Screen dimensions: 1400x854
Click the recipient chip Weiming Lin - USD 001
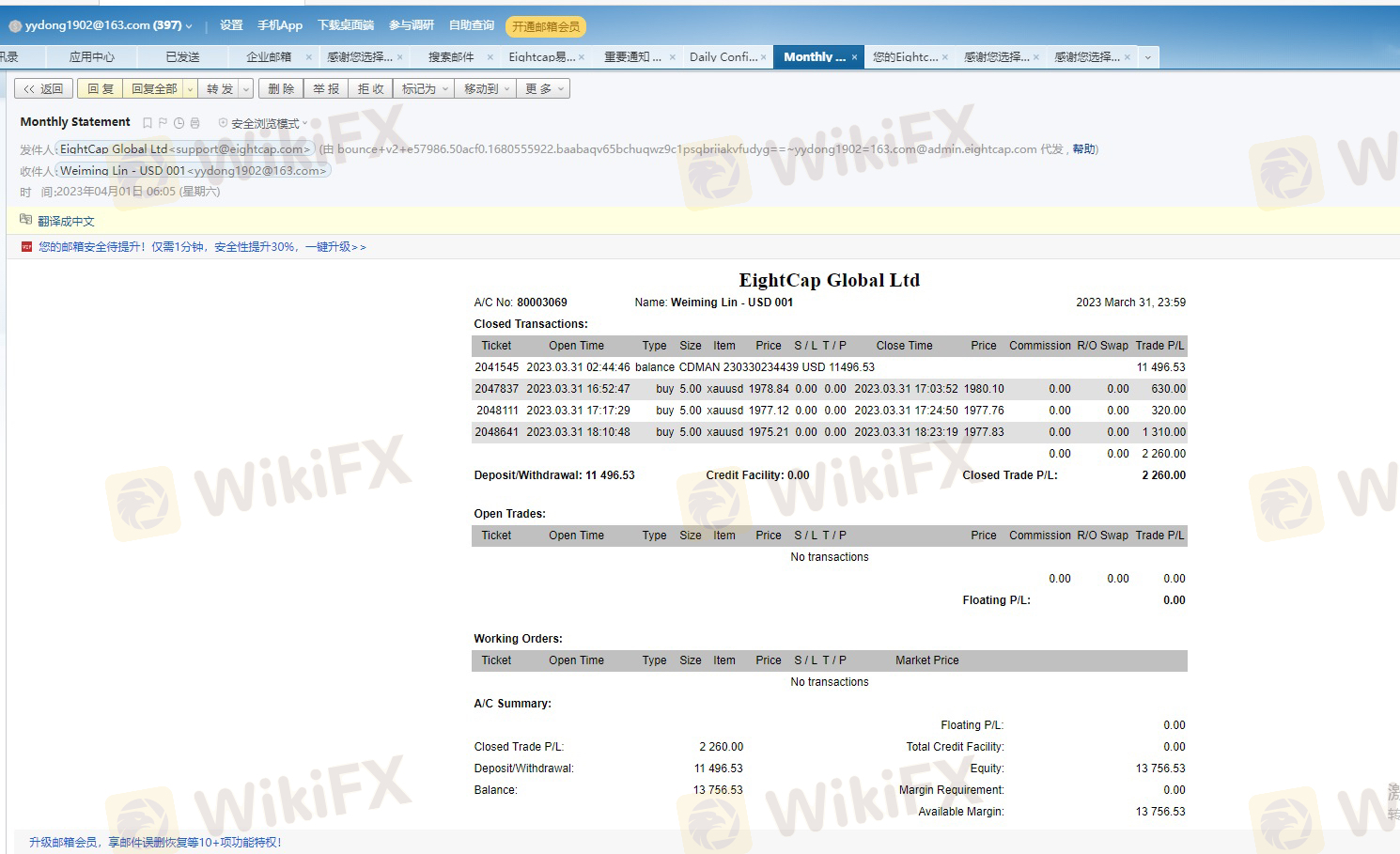click(193, 171)
